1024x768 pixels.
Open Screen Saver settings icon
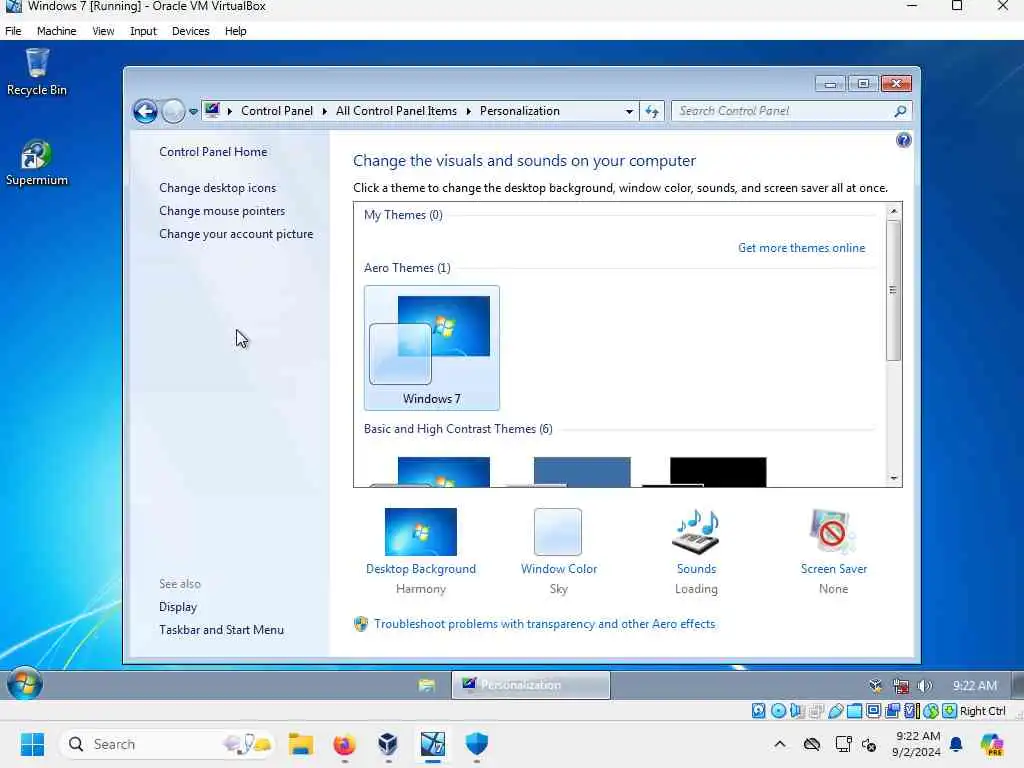click(x=832, y=532)
